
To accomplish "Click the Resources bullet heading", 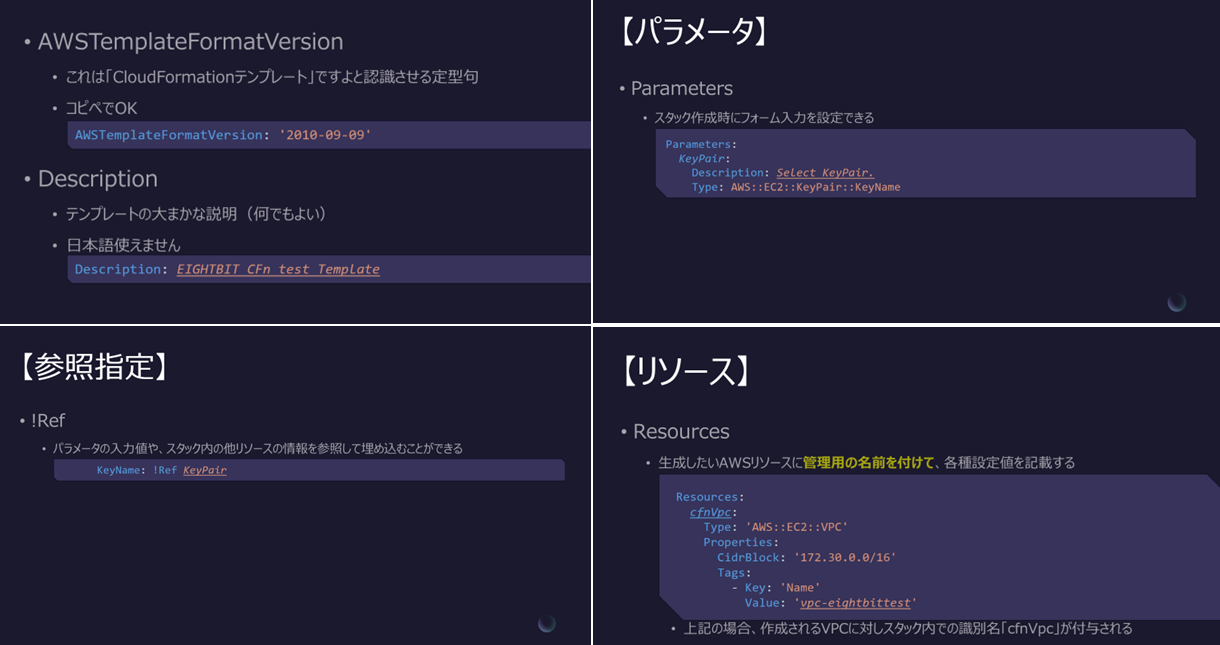I will pos(681,432).
